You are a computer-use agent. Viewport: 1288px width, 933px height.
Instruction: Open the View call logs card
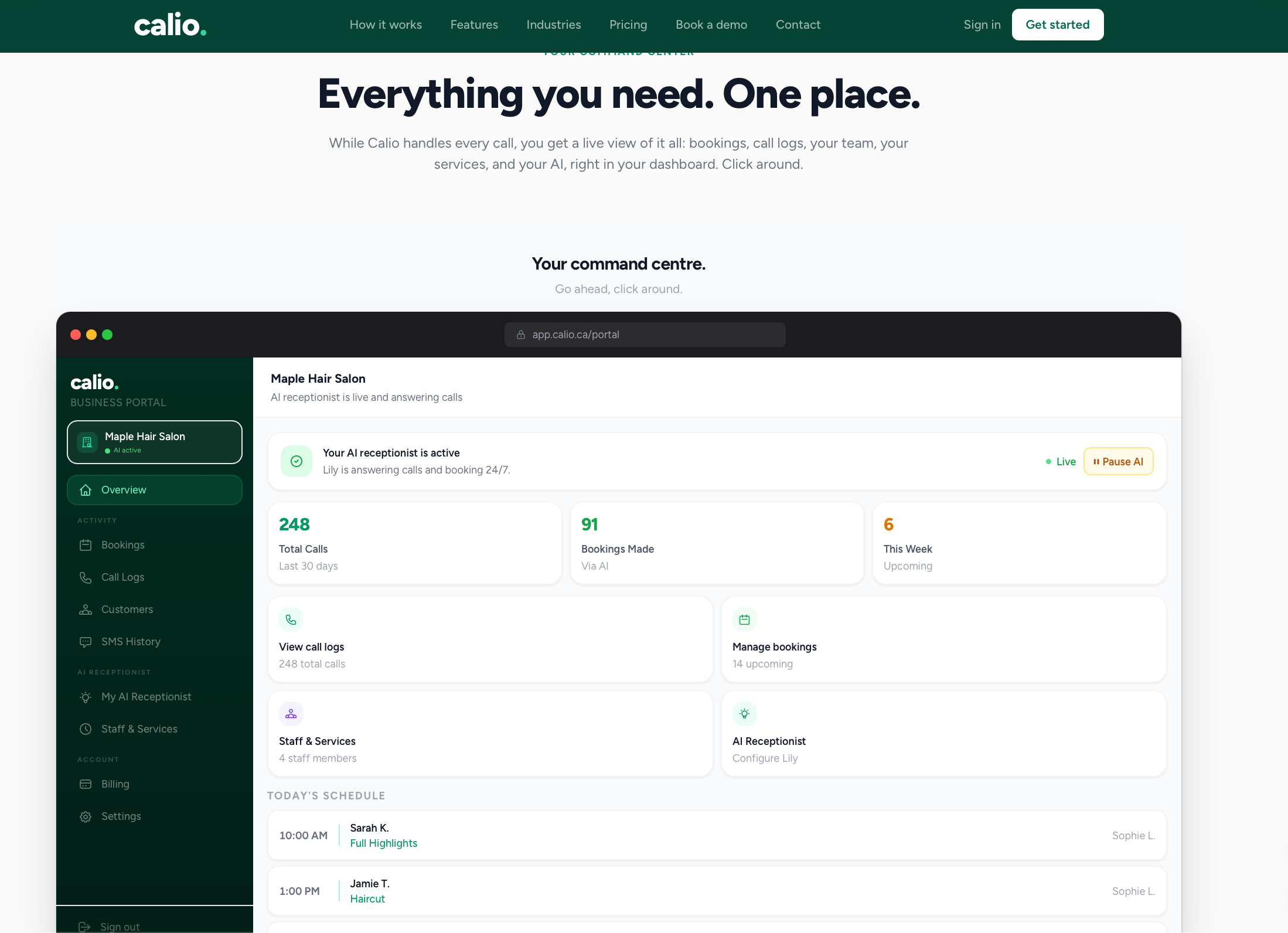pyautogui.click(x=490, y=639)
